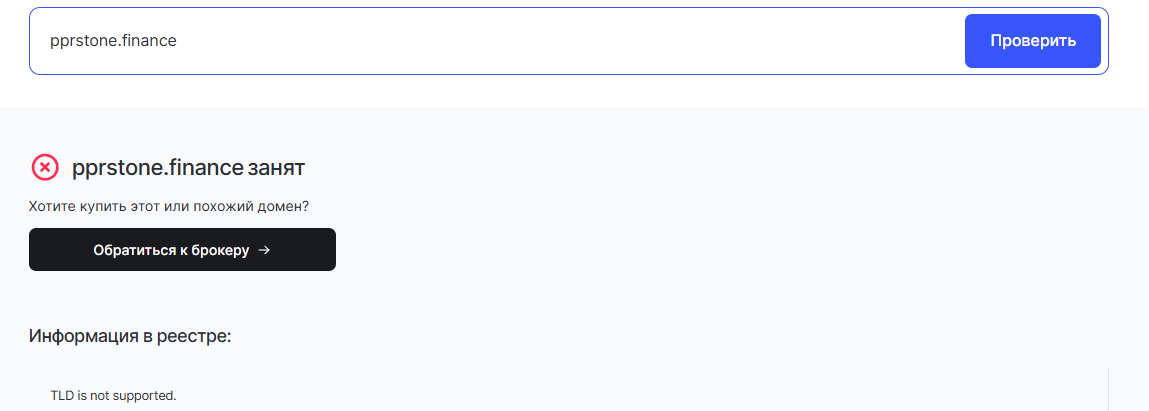This screenshot has height=411, width=1149.
Task: Click the word занят in the heading
Action: click(x=276, y=168)
